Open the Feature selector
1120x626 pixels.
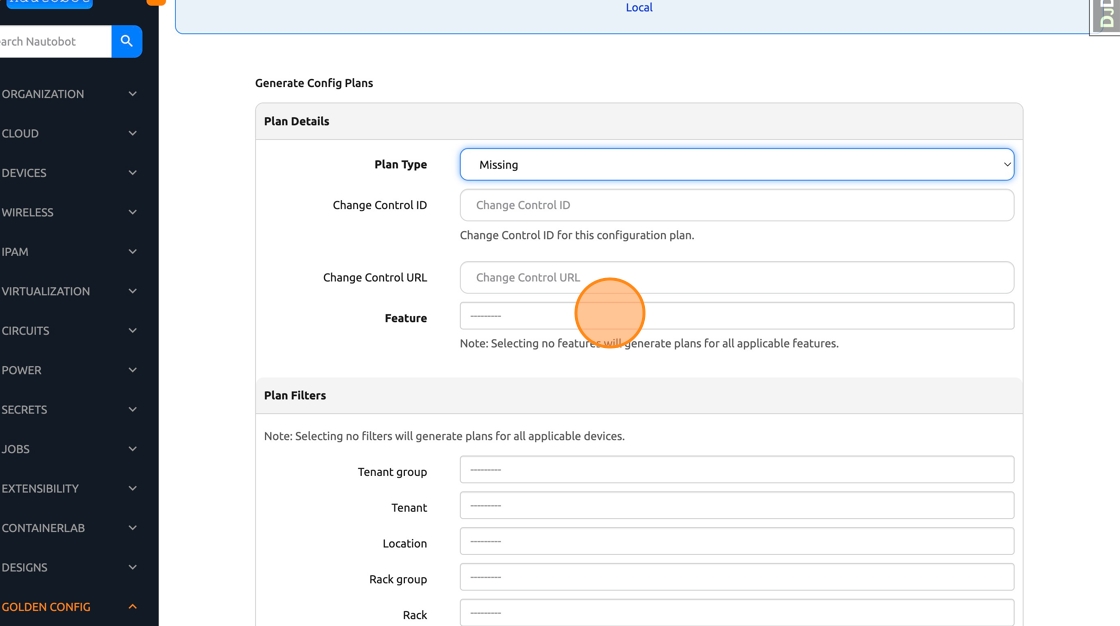[x=736, y=316]
